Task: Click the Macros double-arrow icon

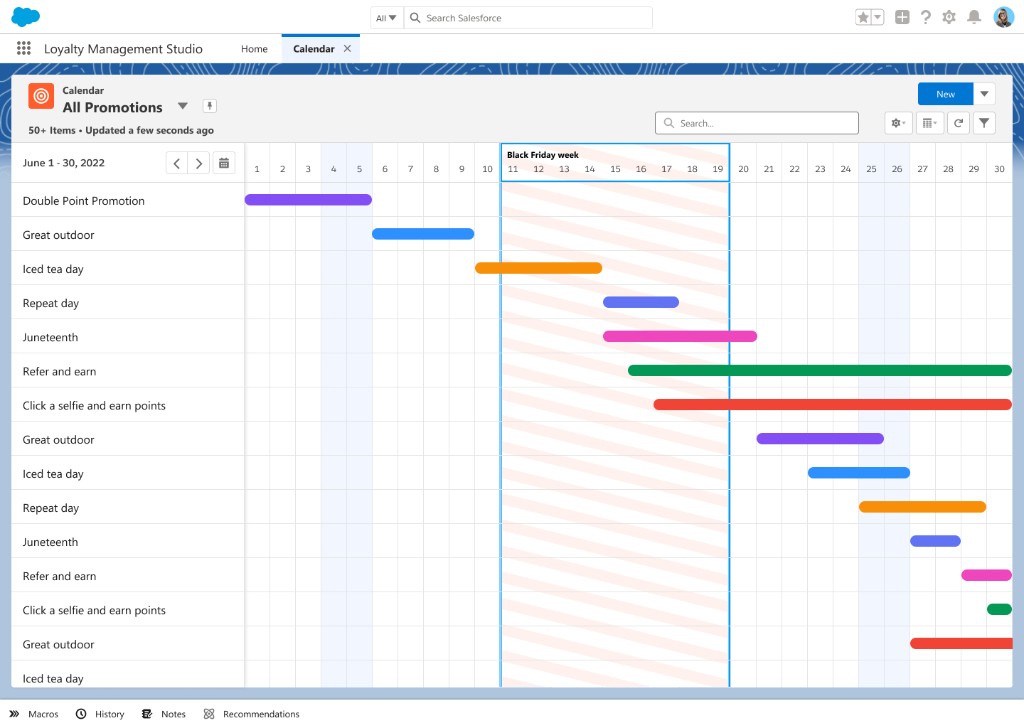Action: [14, 714]
